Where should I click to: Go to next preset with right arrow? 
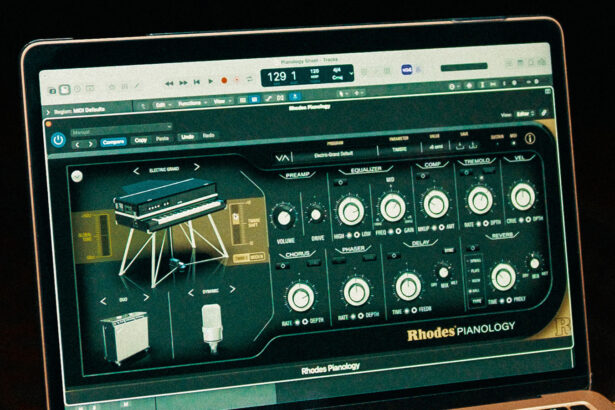[91, 144]
